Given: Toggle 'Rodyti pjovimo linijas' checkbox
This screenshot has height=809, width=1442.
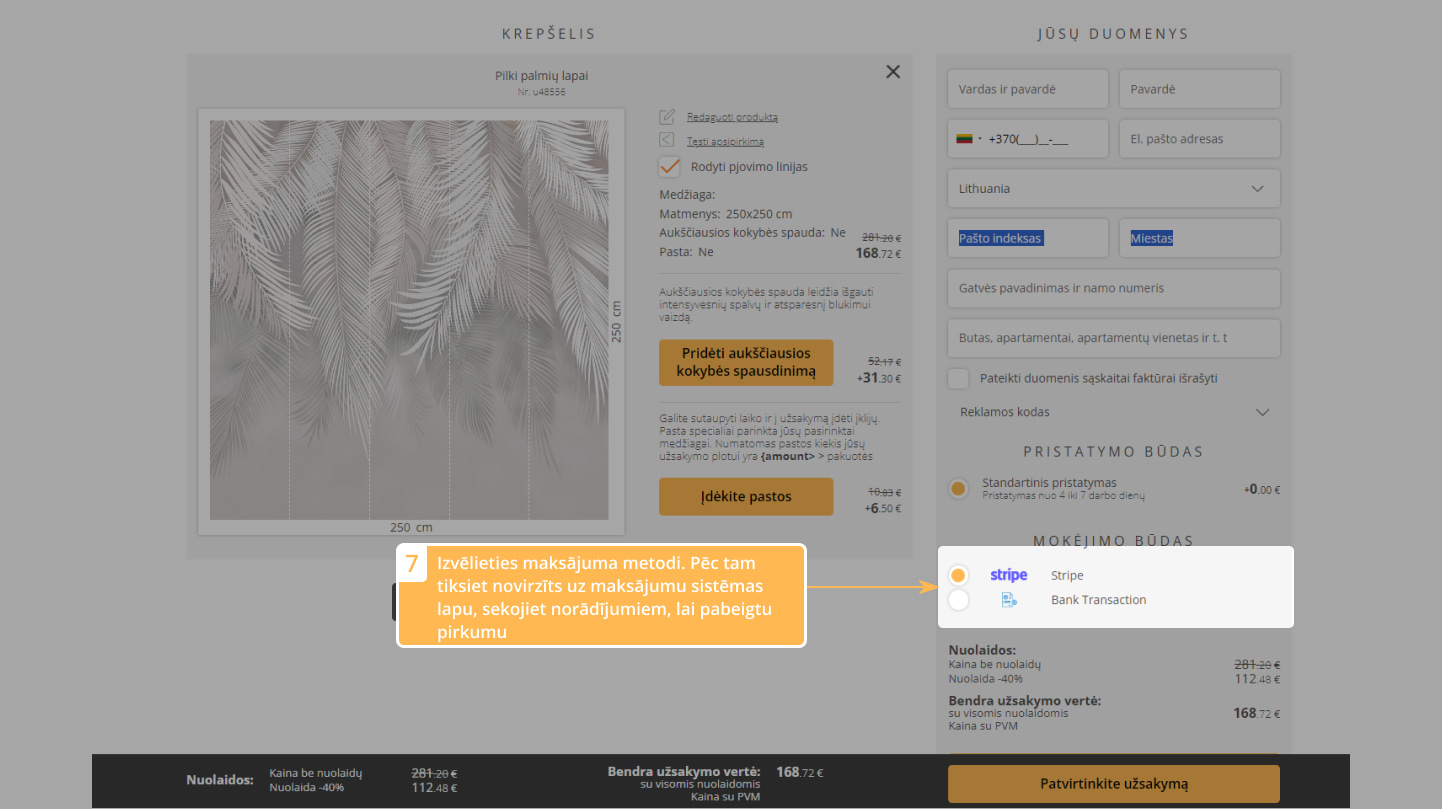Looking at the screenshot, I should coord(669,167).
